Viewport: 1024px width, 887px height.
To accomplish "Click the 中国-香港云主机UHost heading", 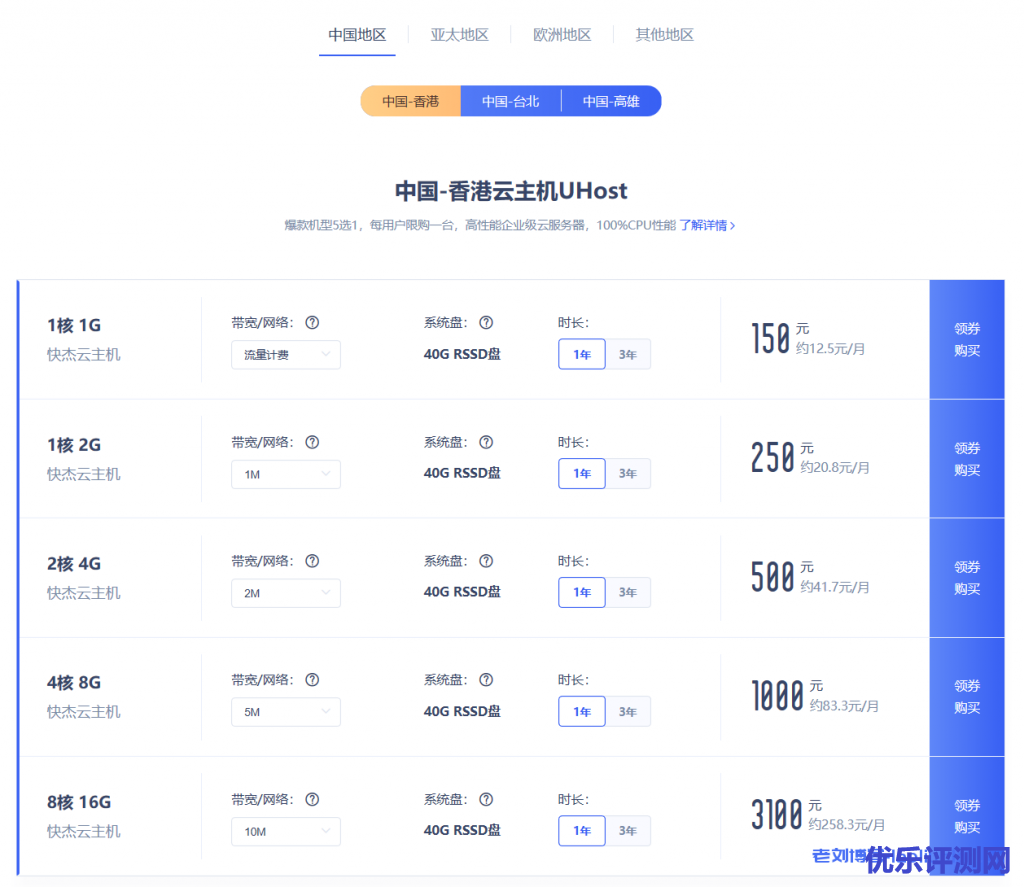I will tap(511, 191).
